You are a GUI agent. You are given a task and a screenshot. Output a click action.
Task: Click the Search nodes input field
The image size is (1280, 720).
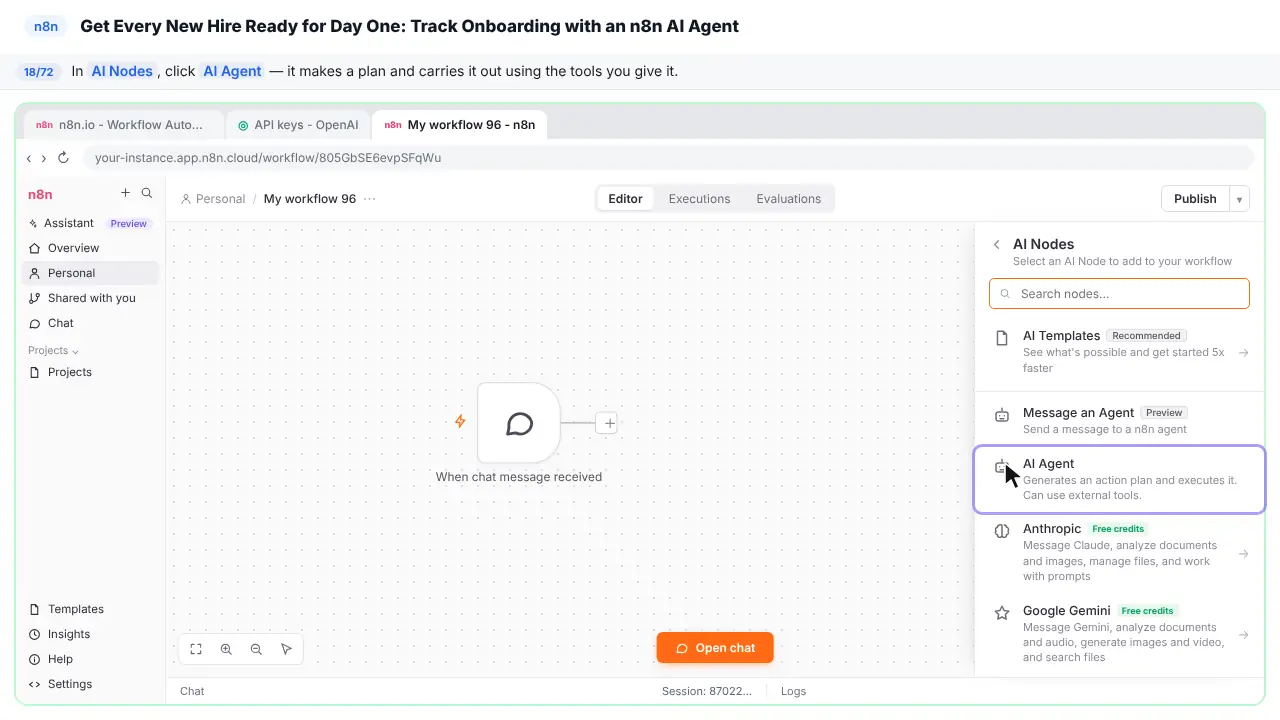click(x=1119, y=294)
